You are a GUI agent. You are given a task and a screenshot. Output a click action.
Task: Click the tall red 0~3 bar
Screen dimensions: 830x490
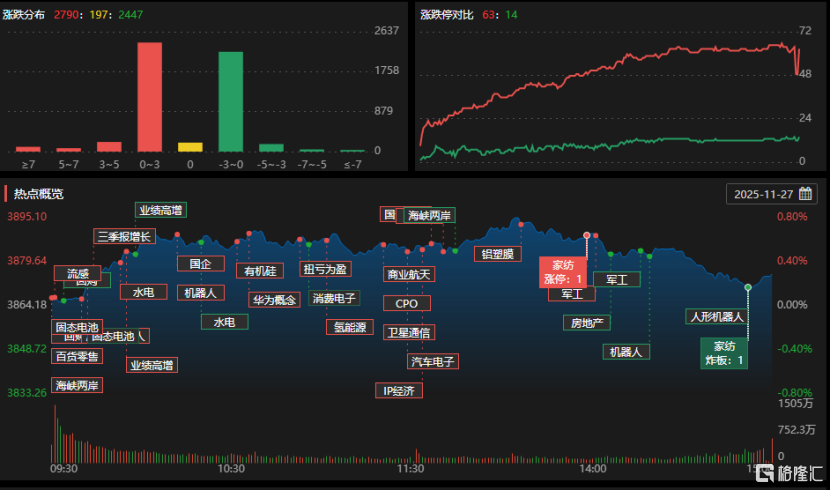coord(149,96)
